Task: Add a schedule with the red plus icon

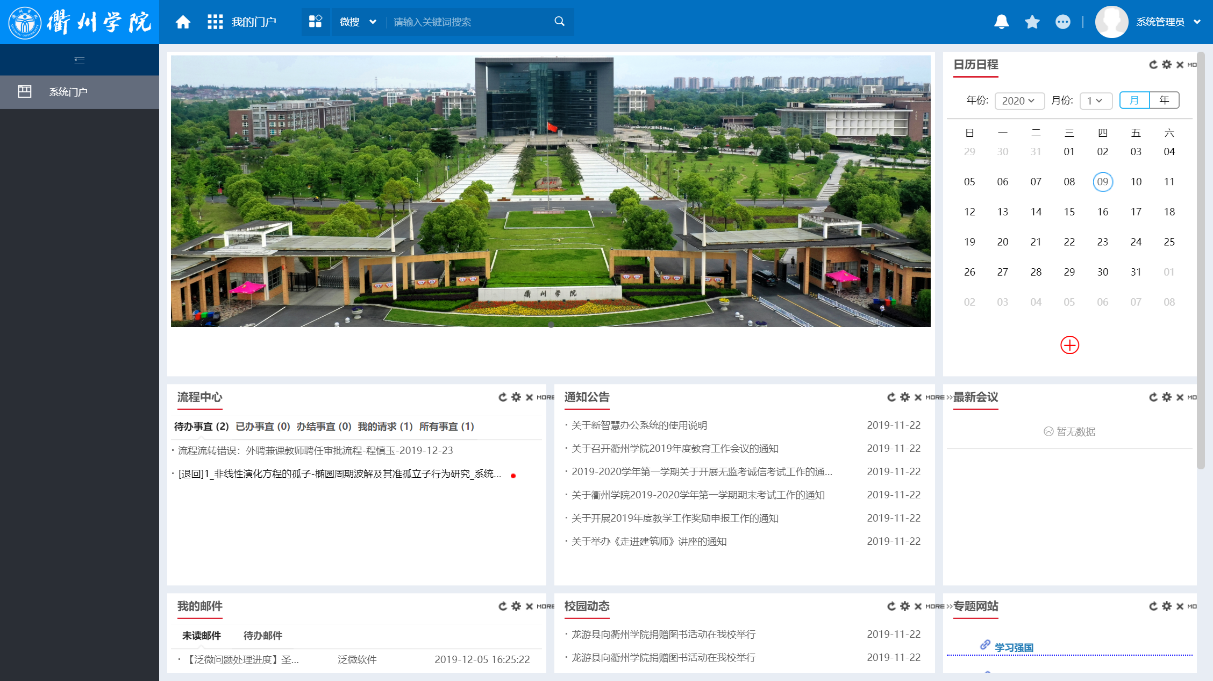Action: coord(1070,345)
